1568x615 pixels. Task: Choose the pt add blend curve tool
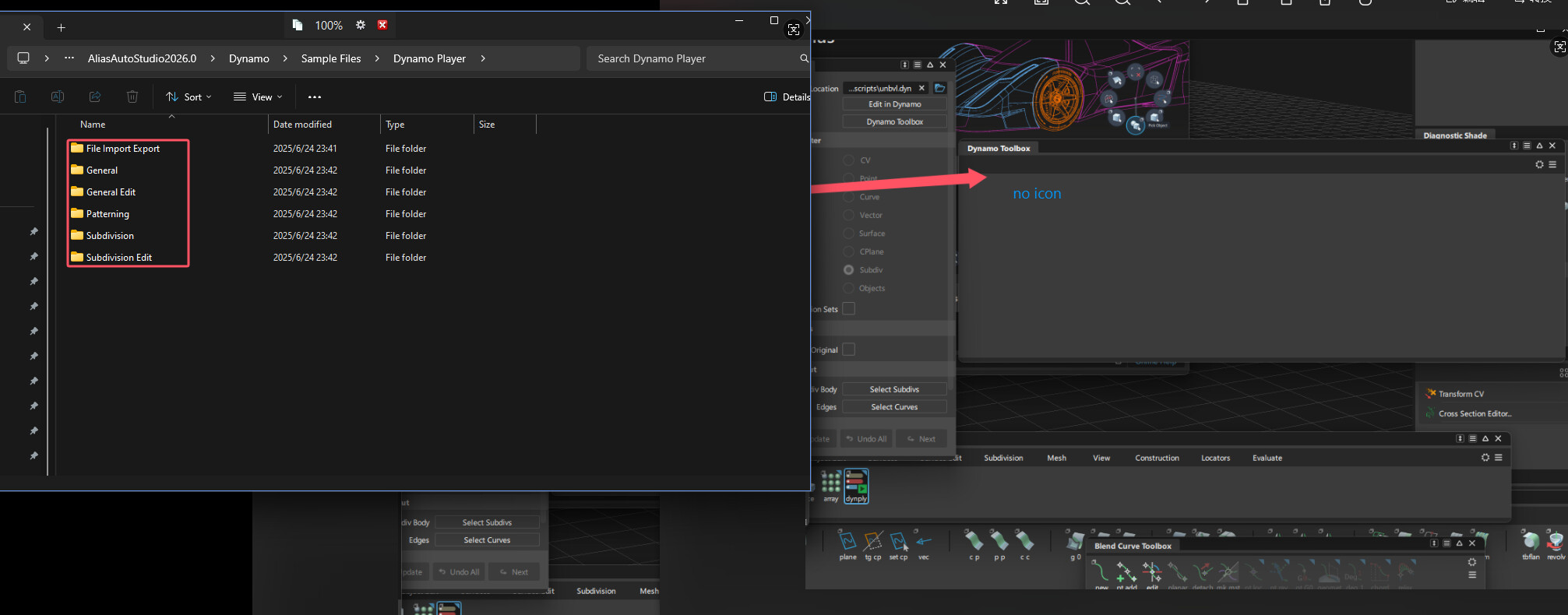(1126, 575)
